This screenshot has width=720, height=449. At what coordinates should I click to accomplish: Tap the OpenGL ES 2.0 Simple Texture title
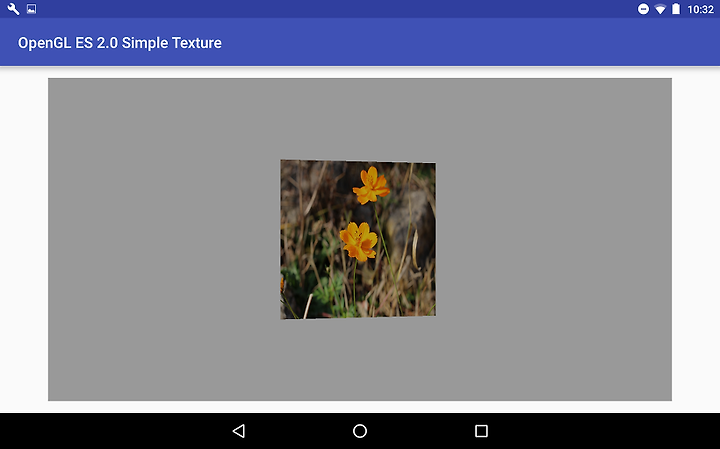click(x=119, y=43)
